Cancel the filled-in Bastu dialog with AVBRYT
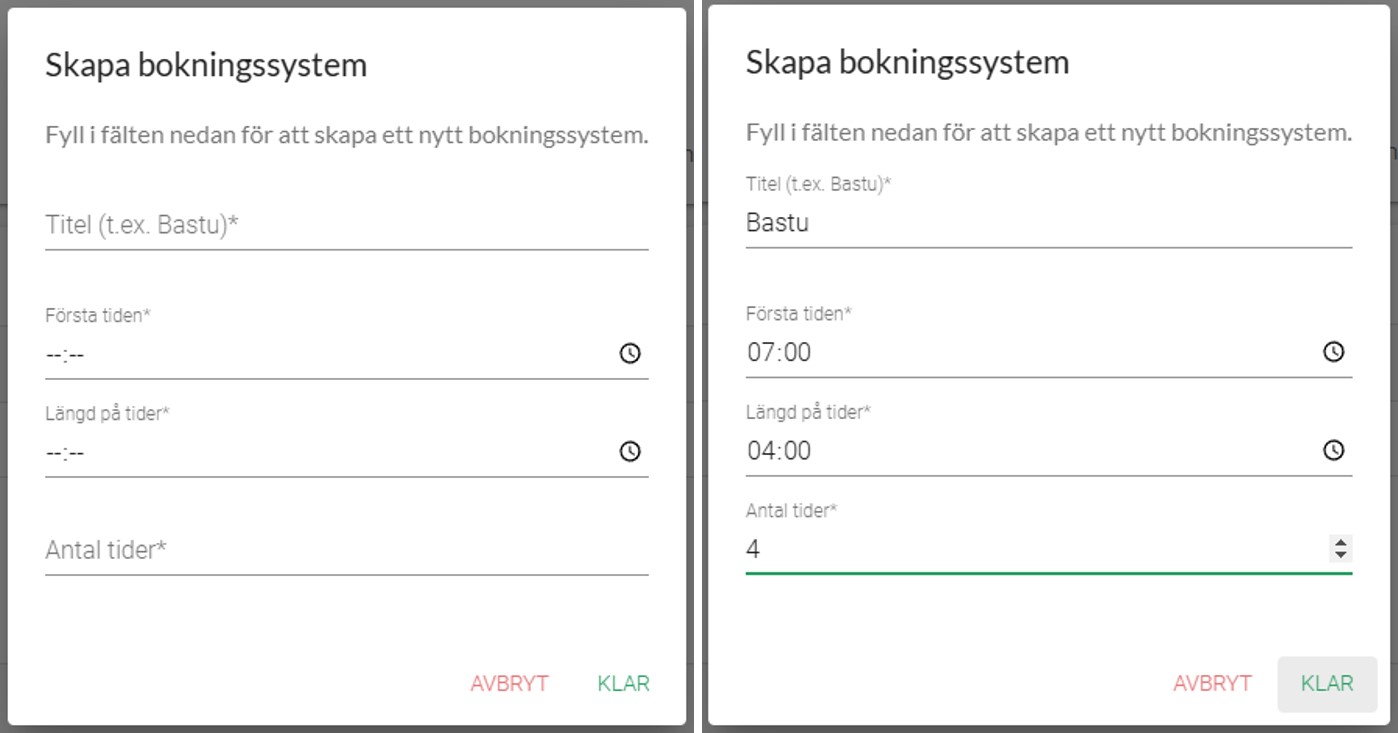The image size is (1398, 733). [x=1212, y=684]
